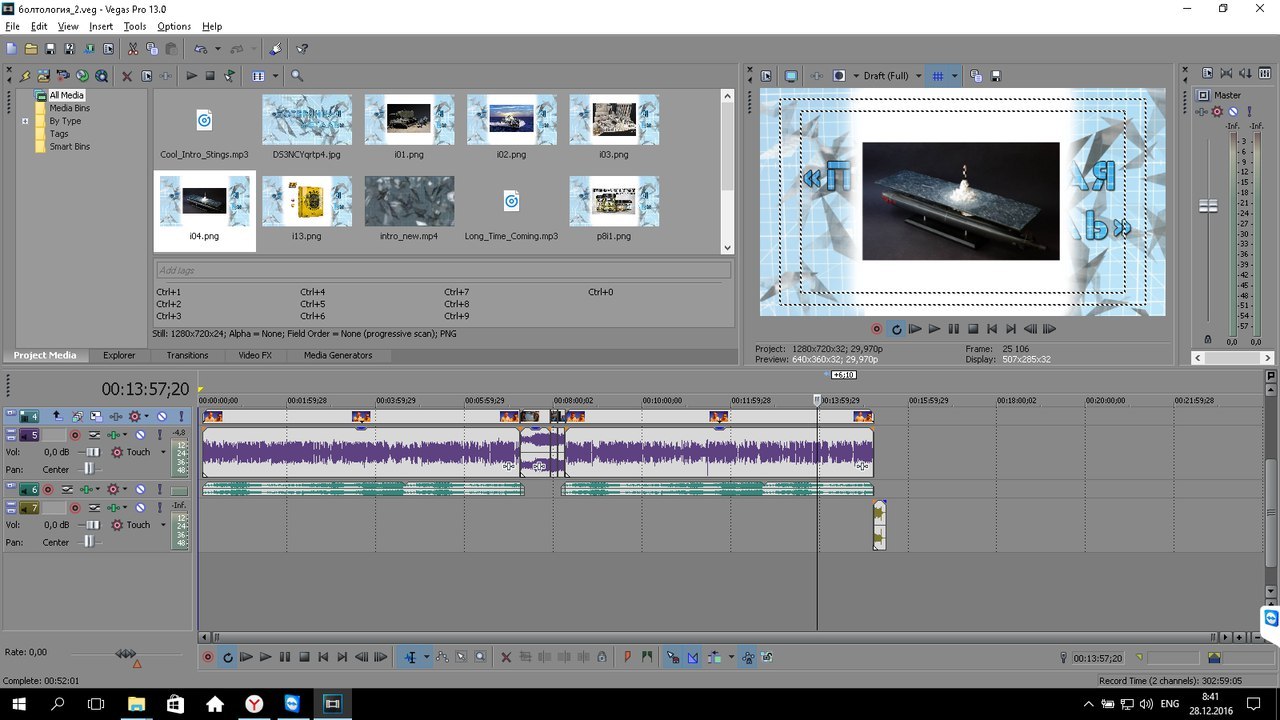Arm audio track 6 for record
Viewport: 1280px width, 720px height.
[x=47, y=490]
